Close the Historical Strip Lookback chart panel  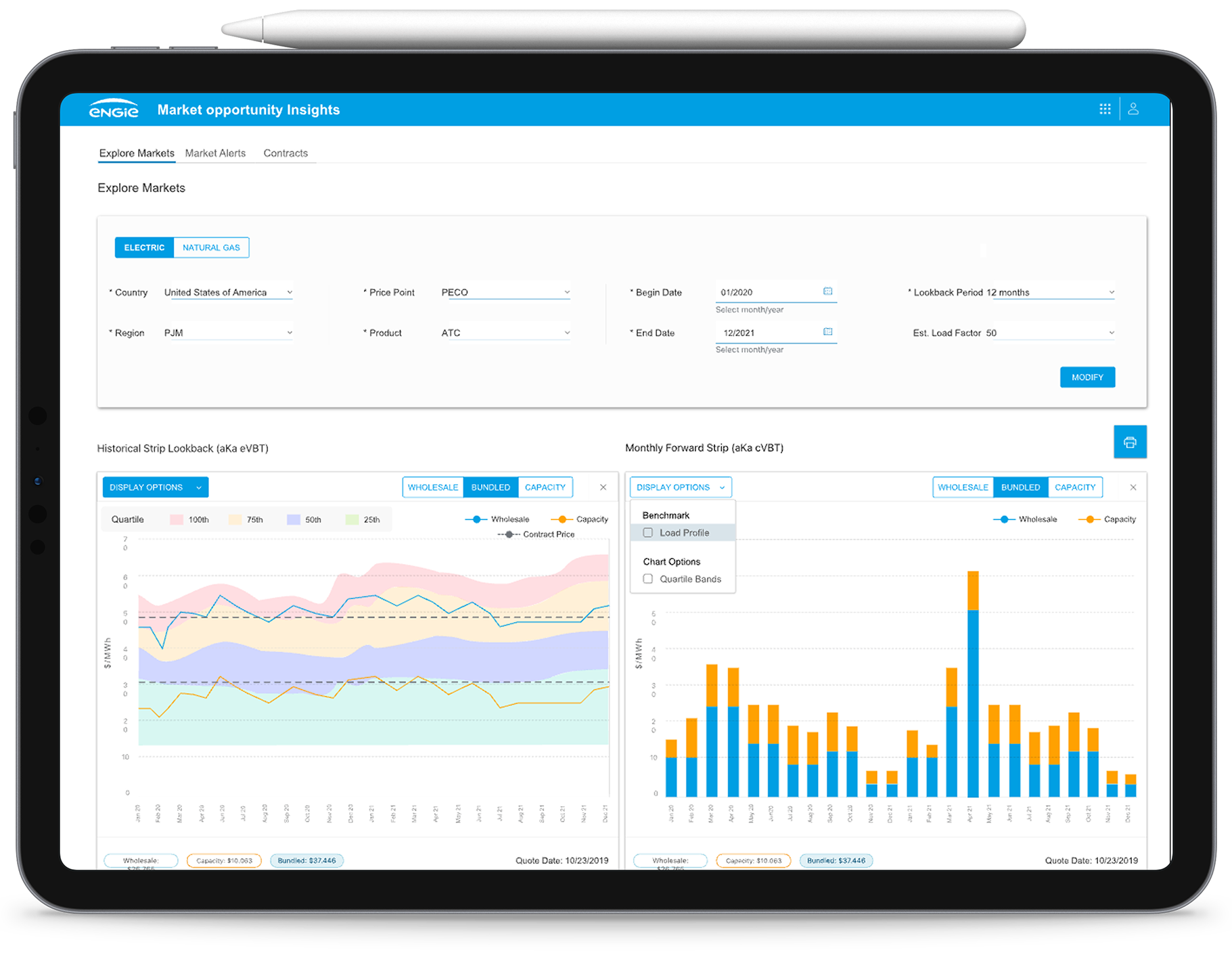tap(603, 487)
